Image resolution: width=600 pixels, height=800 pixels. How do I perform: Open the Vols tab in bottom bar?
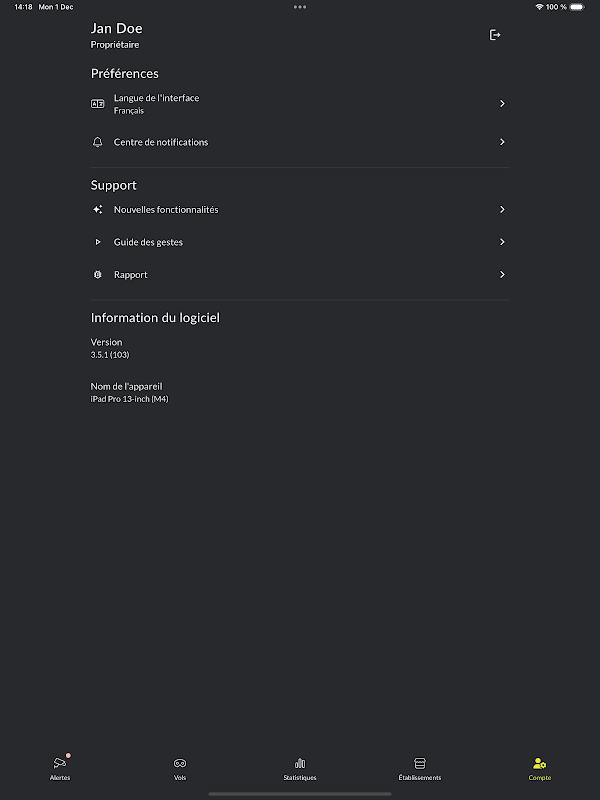pos(180,768)
